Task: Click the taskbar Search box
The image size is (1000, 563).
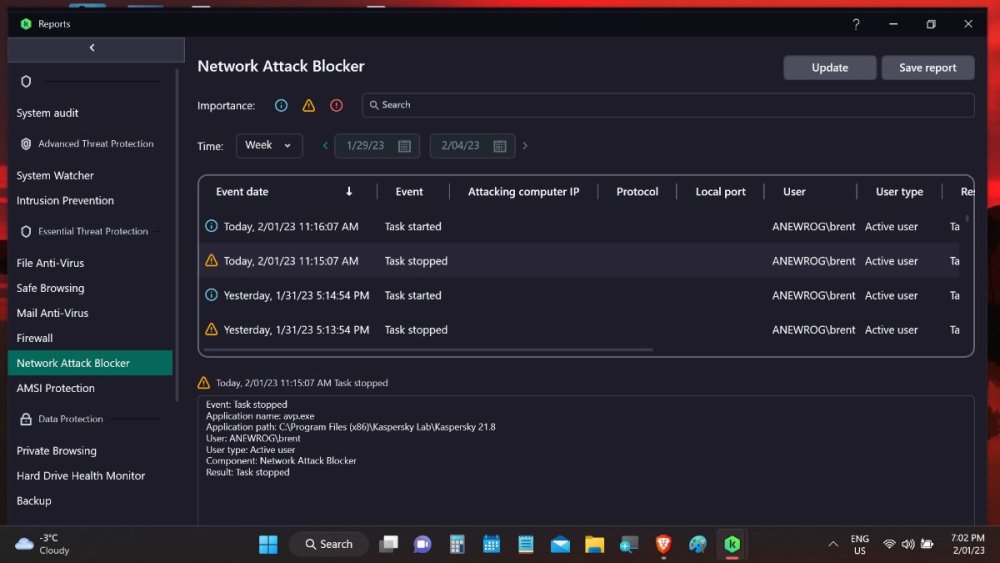Action: click(329, 545)
